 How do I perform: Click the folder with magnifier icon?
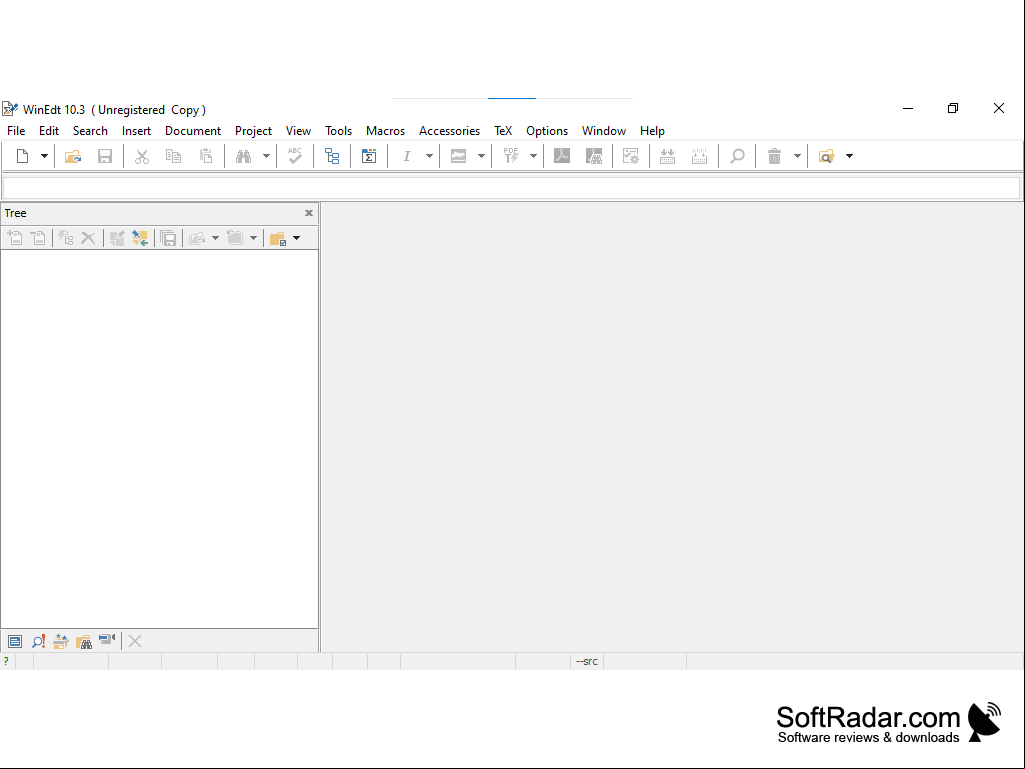(826, 156)
